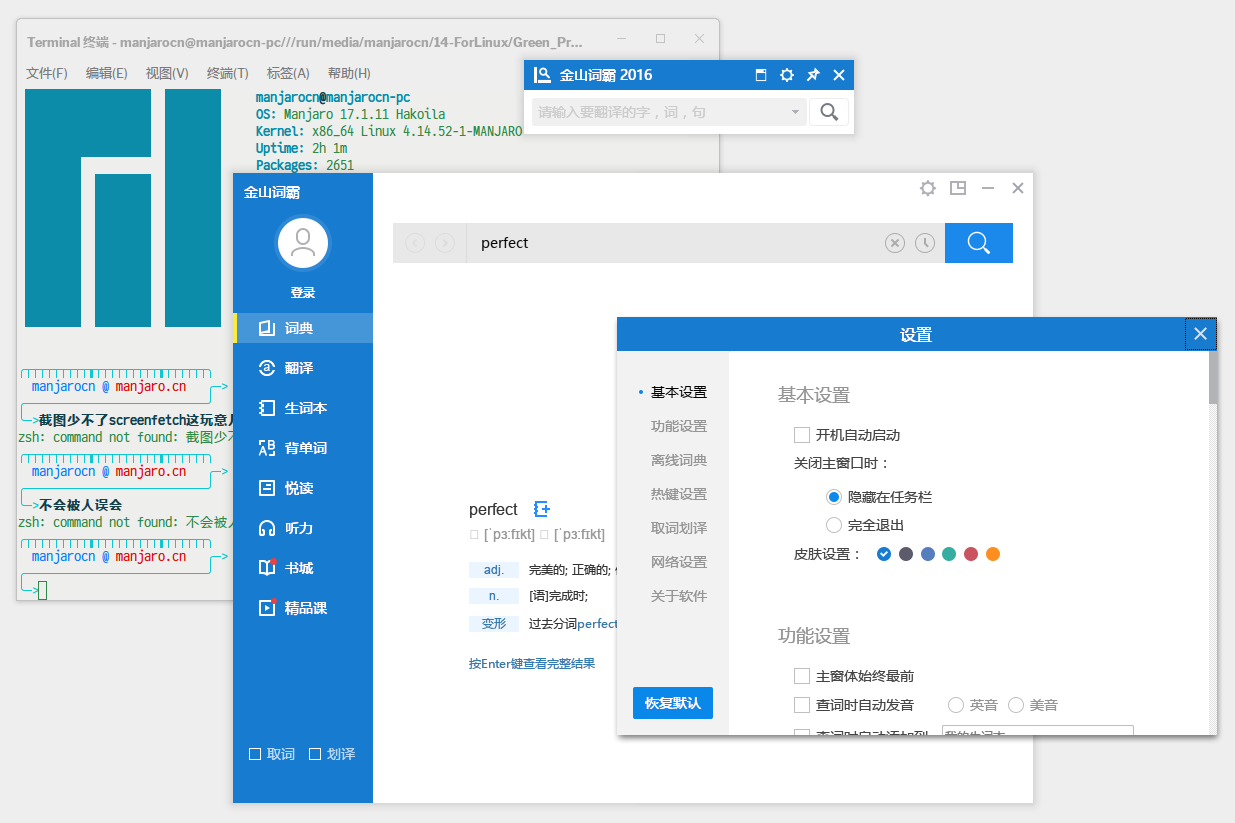The image size is (1235, 823).
Task: Open the 书城 bookstore icon in sidebar
Action: [x=267, y=568]
